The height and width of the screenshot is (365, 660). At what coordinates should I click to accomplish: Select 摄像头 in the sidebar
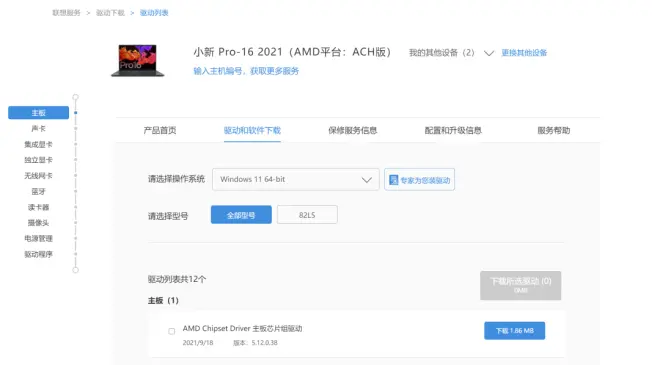[38, 223]
